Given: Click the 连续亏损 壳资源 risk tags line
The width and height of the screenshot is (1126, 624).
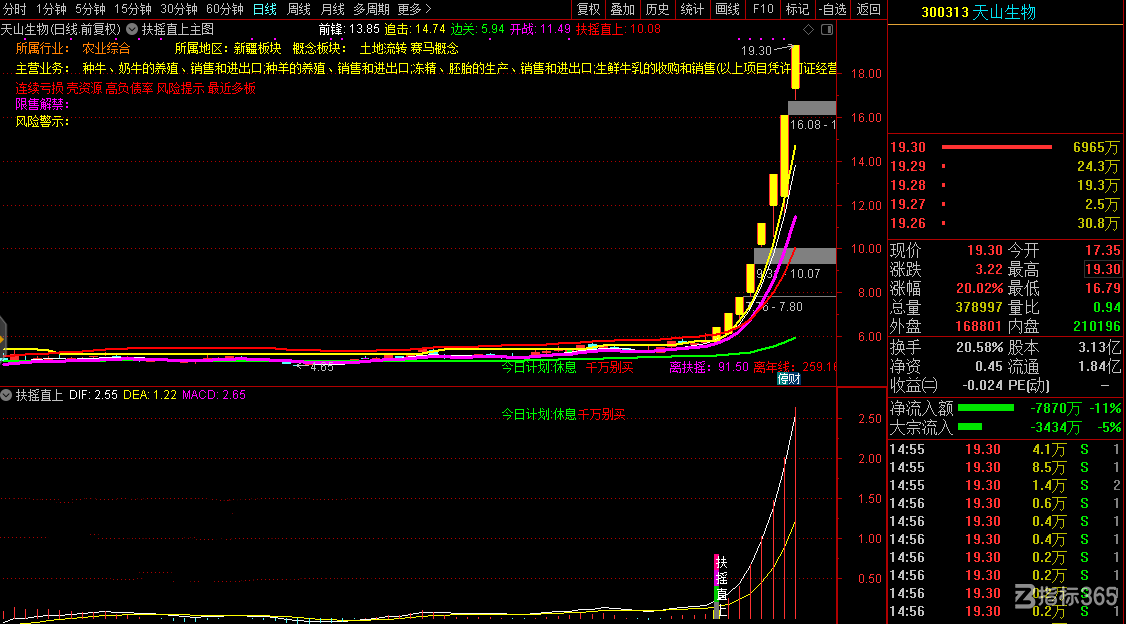Looking at the screenshot, I should pos(136,88).
